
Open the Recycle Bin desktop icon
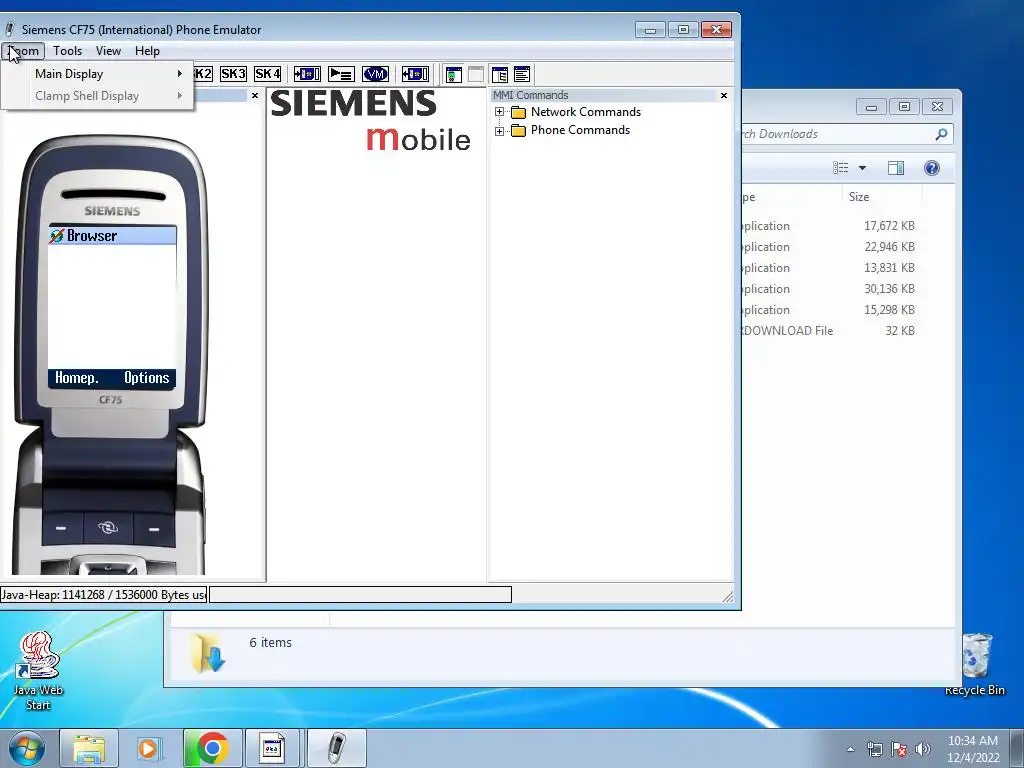pos(975,664)
